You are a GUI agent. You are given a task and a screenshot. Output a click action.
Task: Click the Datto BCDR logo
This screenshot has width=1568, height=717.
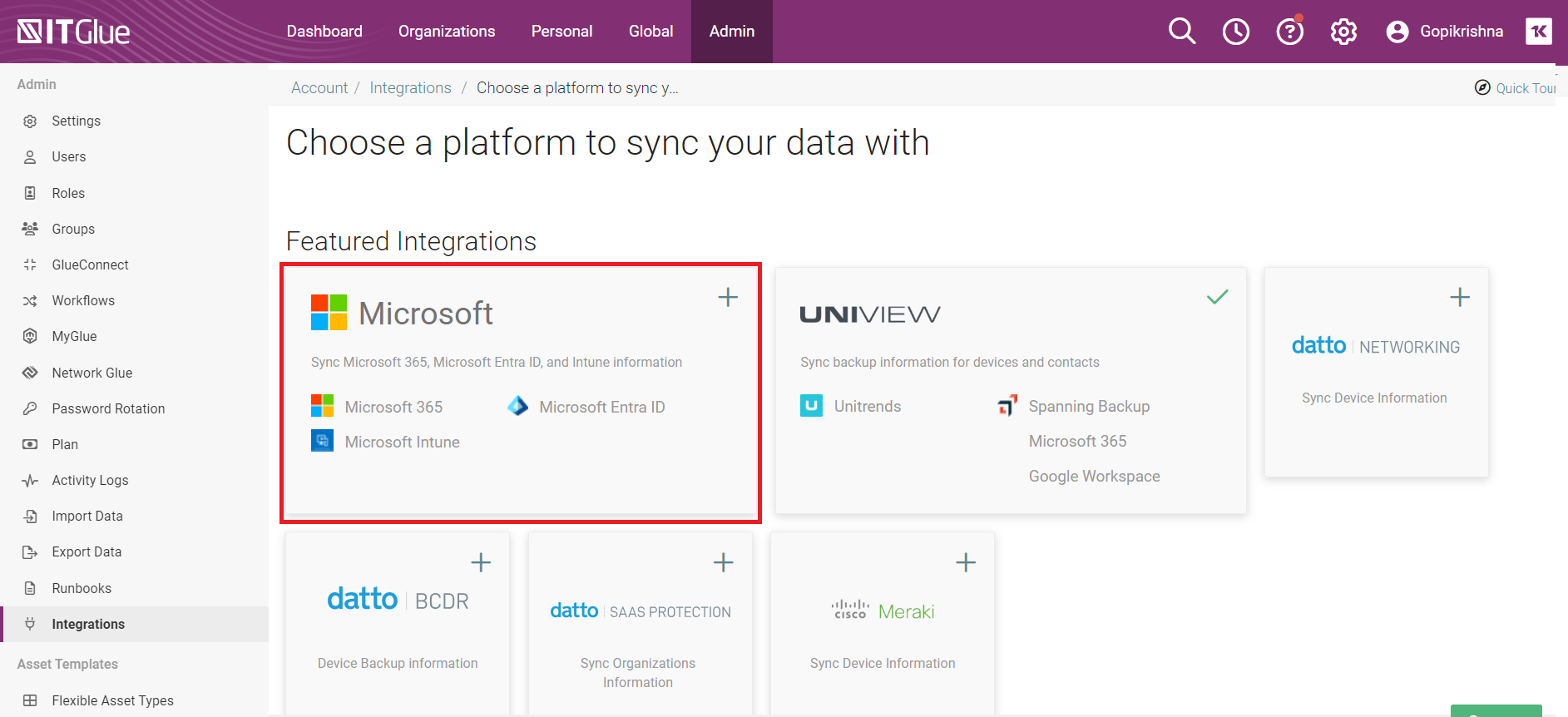[x=398, y=599]
